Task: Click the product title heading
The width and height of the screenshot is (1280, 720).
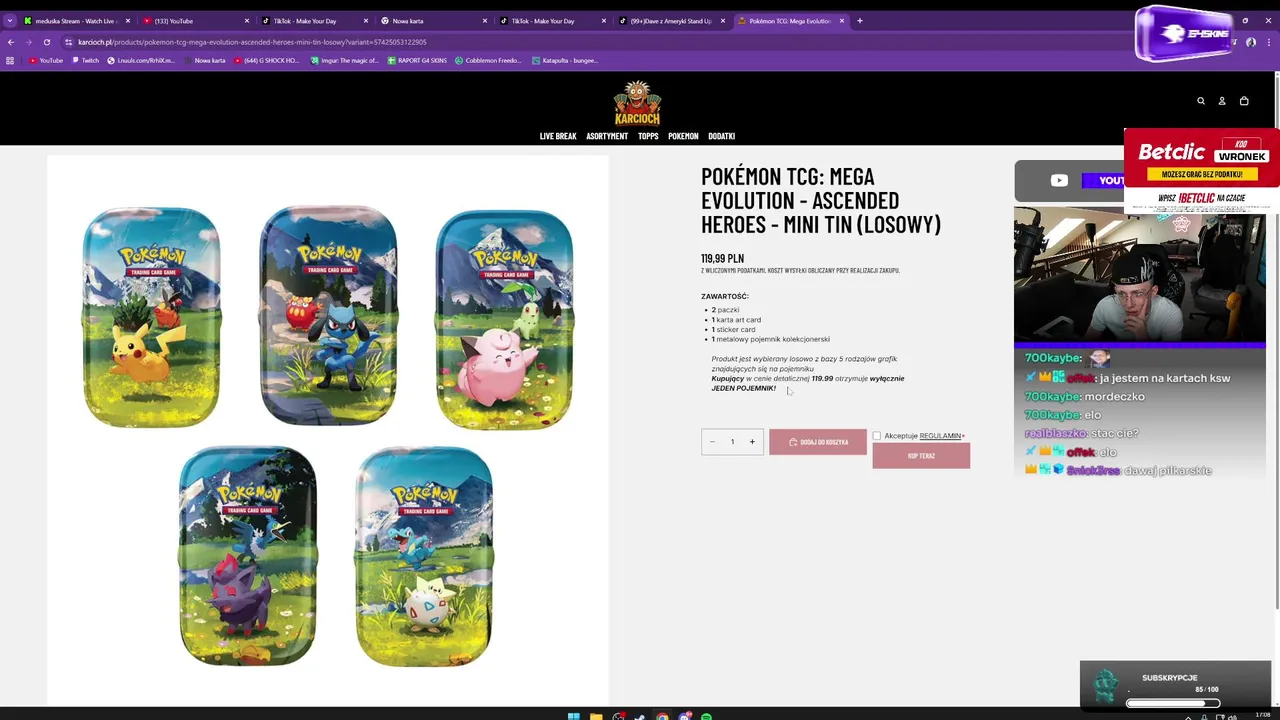Action: (821, 200)
